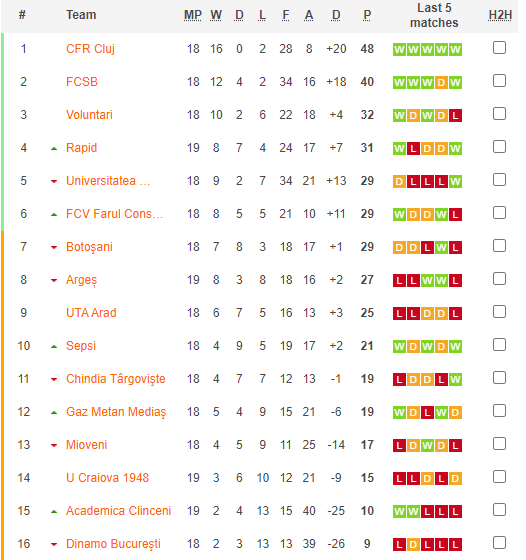Click the first D badge for Universitatea
Viewport: 526px width, 560px height.
[399, 181]
